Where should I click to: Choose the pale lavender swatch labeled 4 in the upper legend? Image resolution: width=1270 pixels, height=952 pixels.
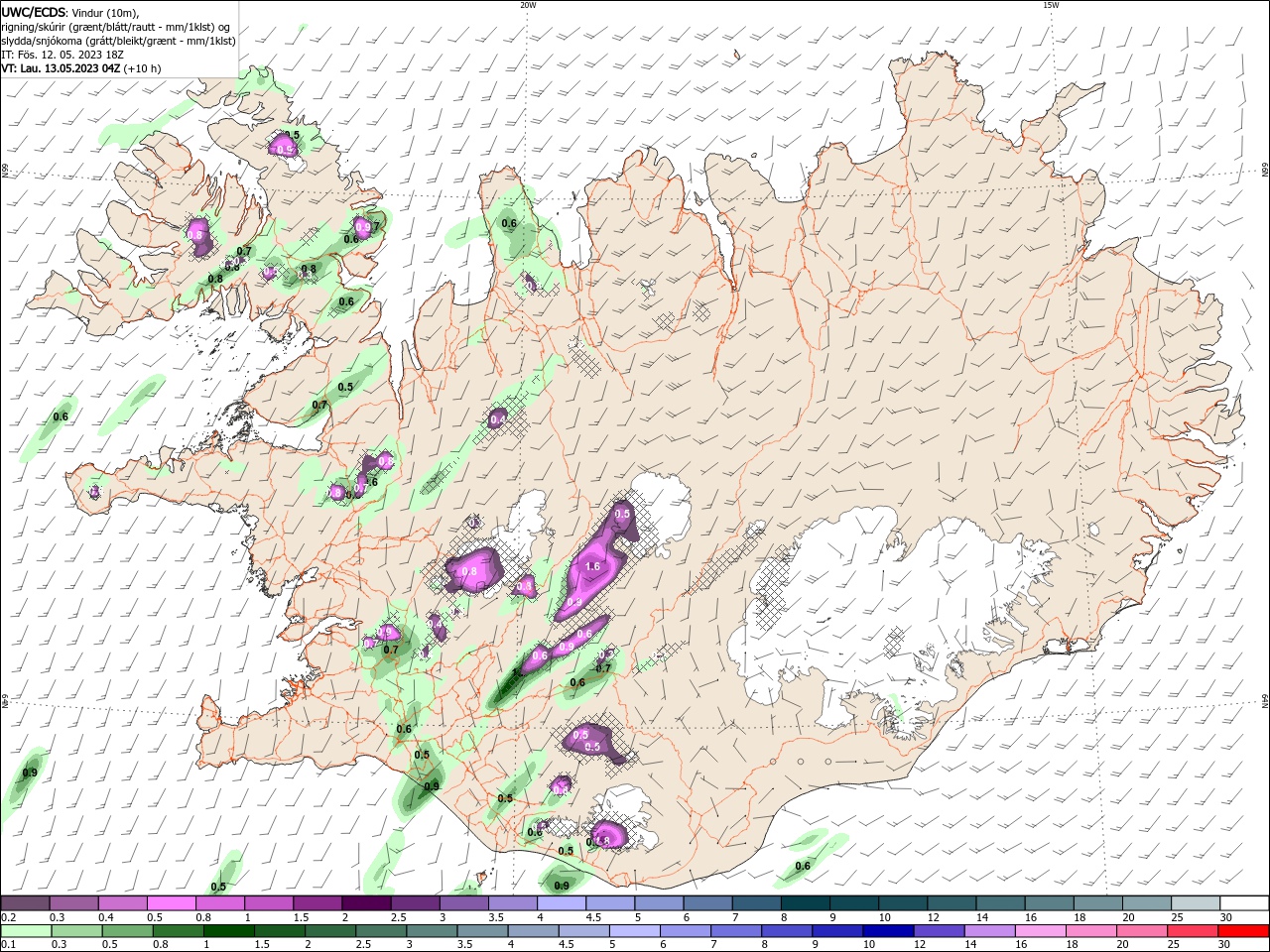[x=561, y=903]
